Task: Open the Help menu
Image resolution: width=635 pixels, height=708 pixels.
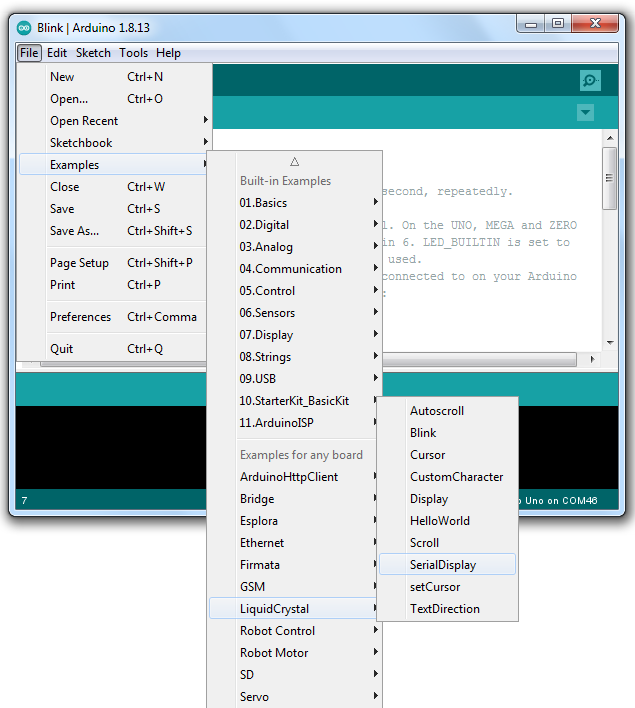Action: pos(168,53)
